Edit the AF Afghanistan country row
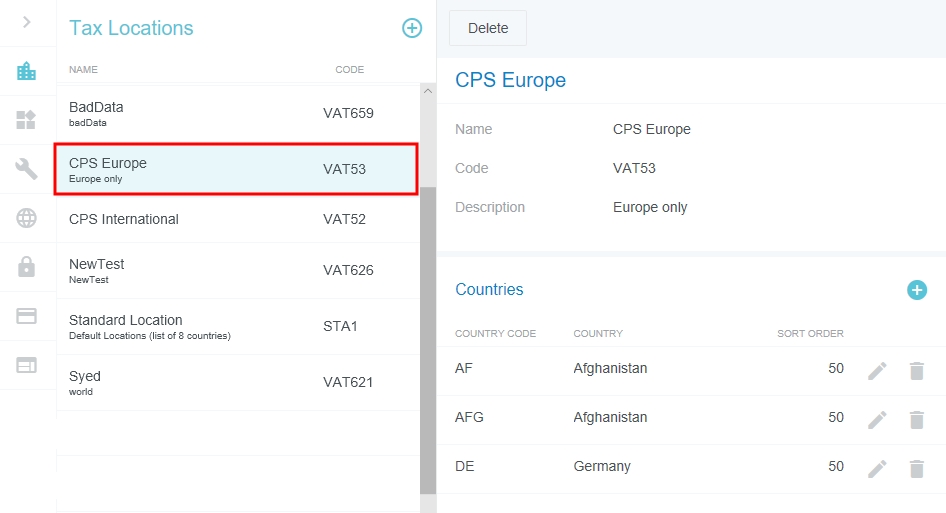 click(x=877, y=371)
